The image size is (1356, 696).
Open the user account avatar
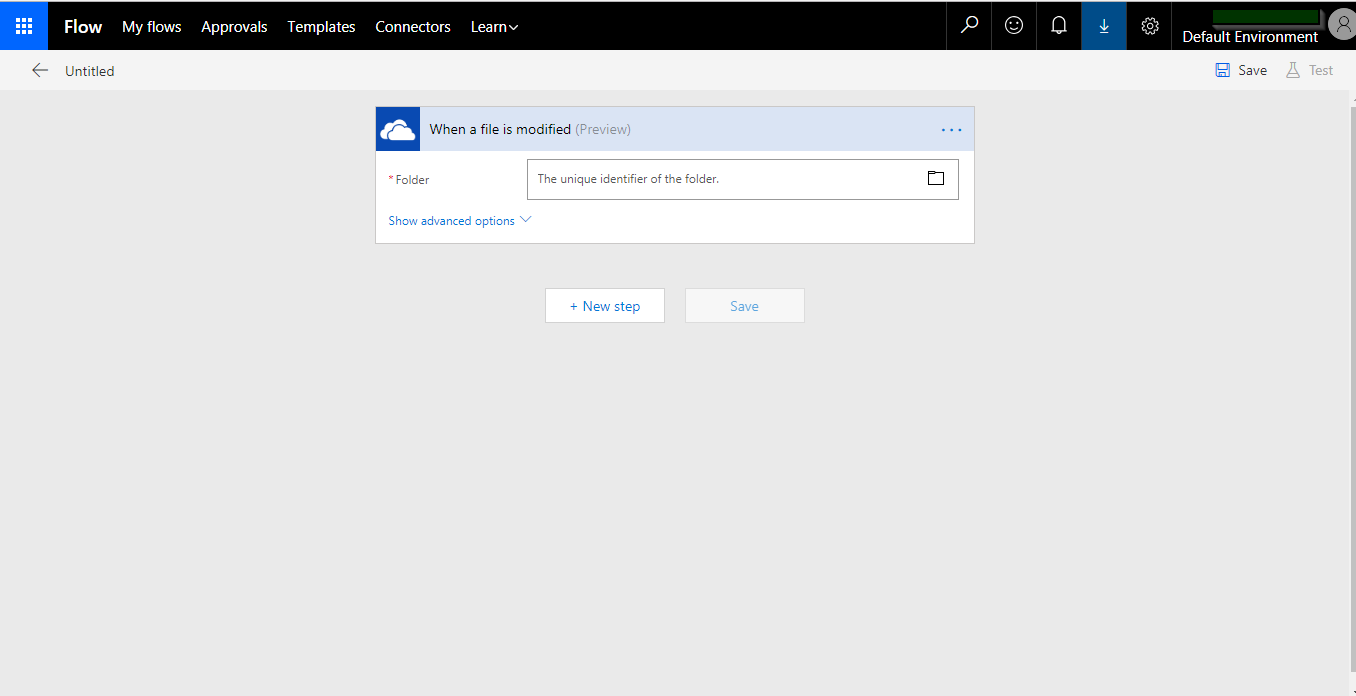[x=1342, y=23]
